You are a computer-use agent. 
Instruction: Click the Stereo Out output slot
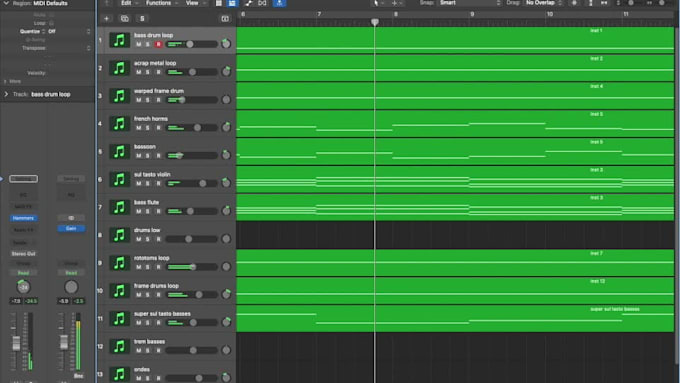pos(23,254)
